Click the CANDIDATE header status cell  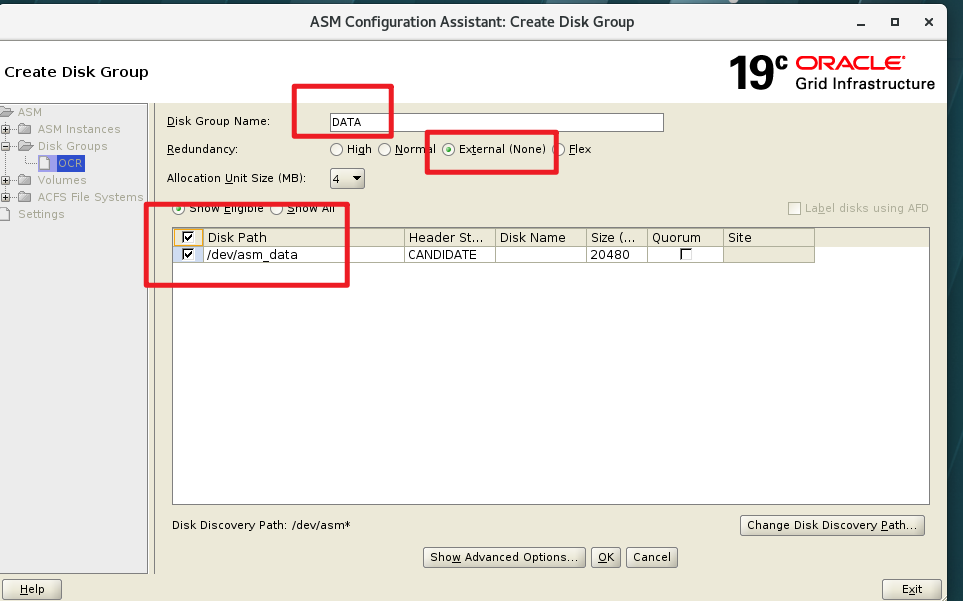click(450, 255)
